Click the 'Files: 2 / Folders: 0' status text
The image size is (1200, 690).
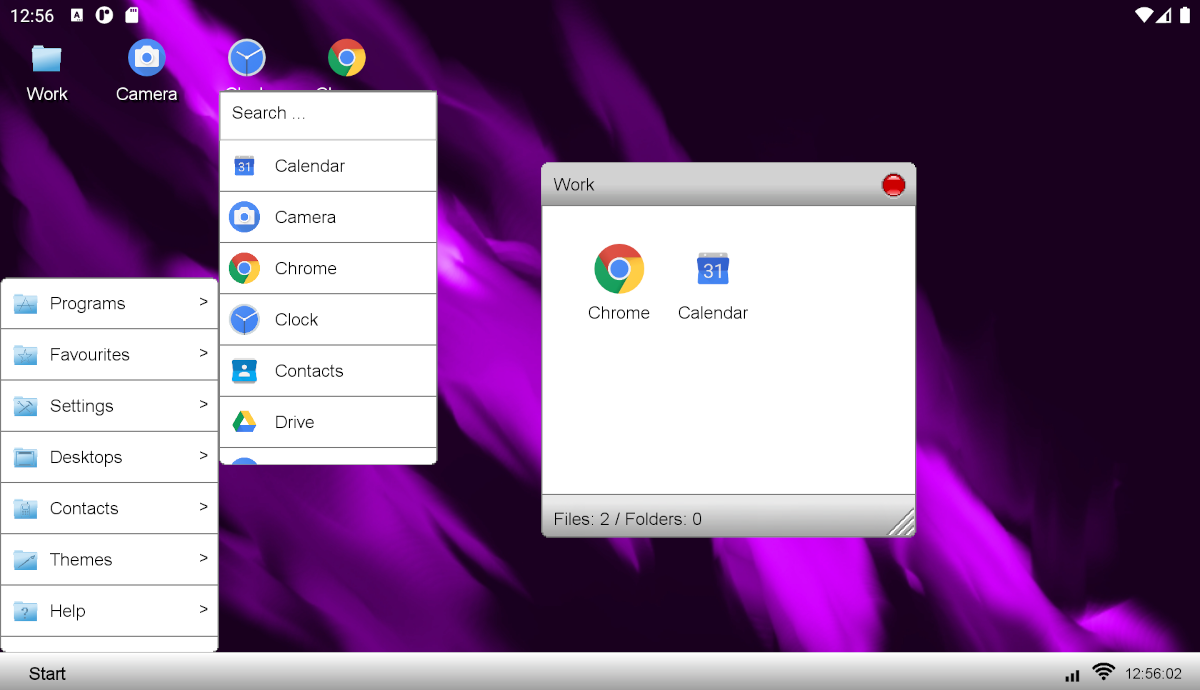(x=628, y=519)
